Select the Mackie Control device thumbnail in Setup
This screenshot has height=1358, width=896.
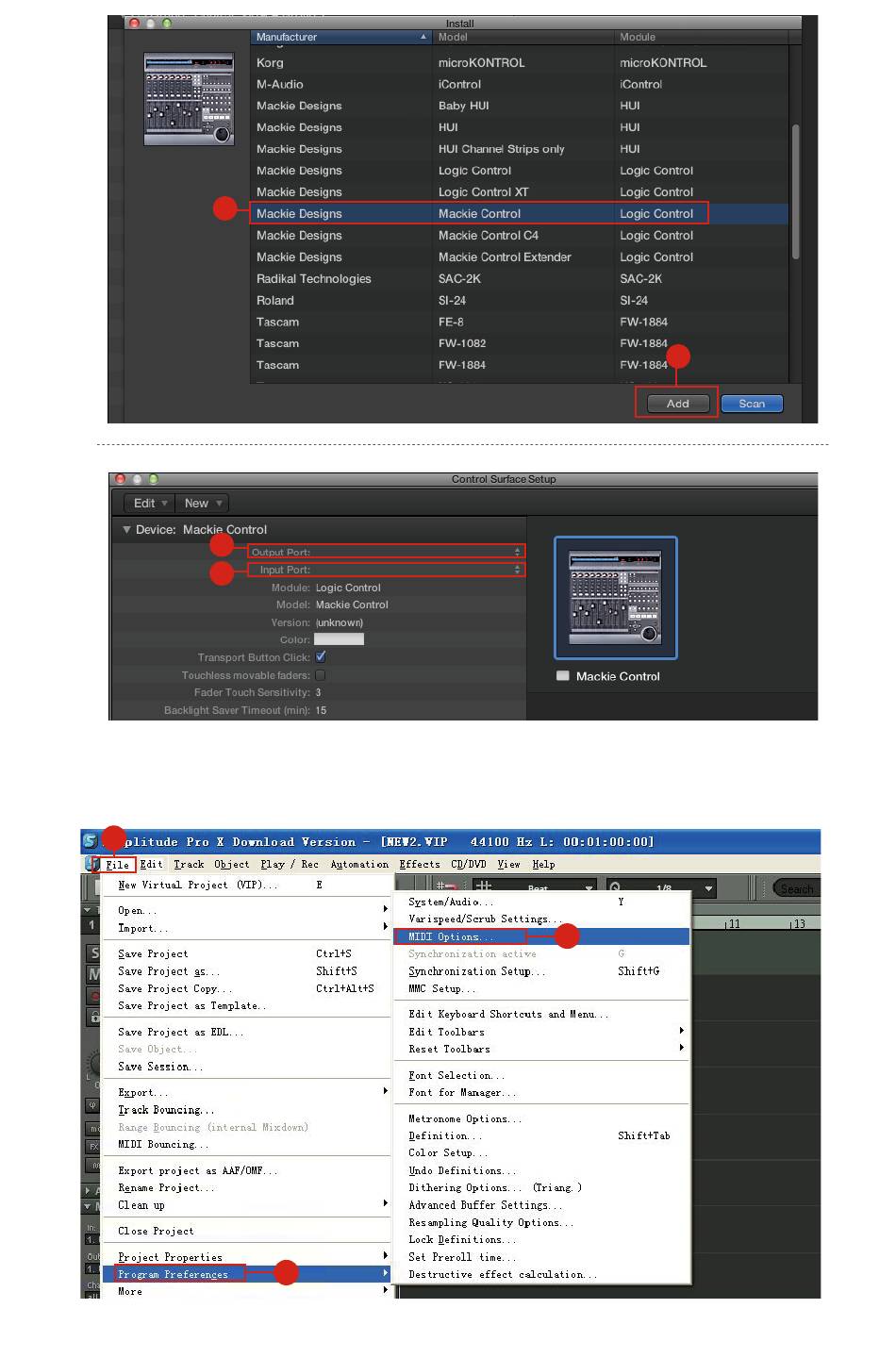[x=615, y=598]
